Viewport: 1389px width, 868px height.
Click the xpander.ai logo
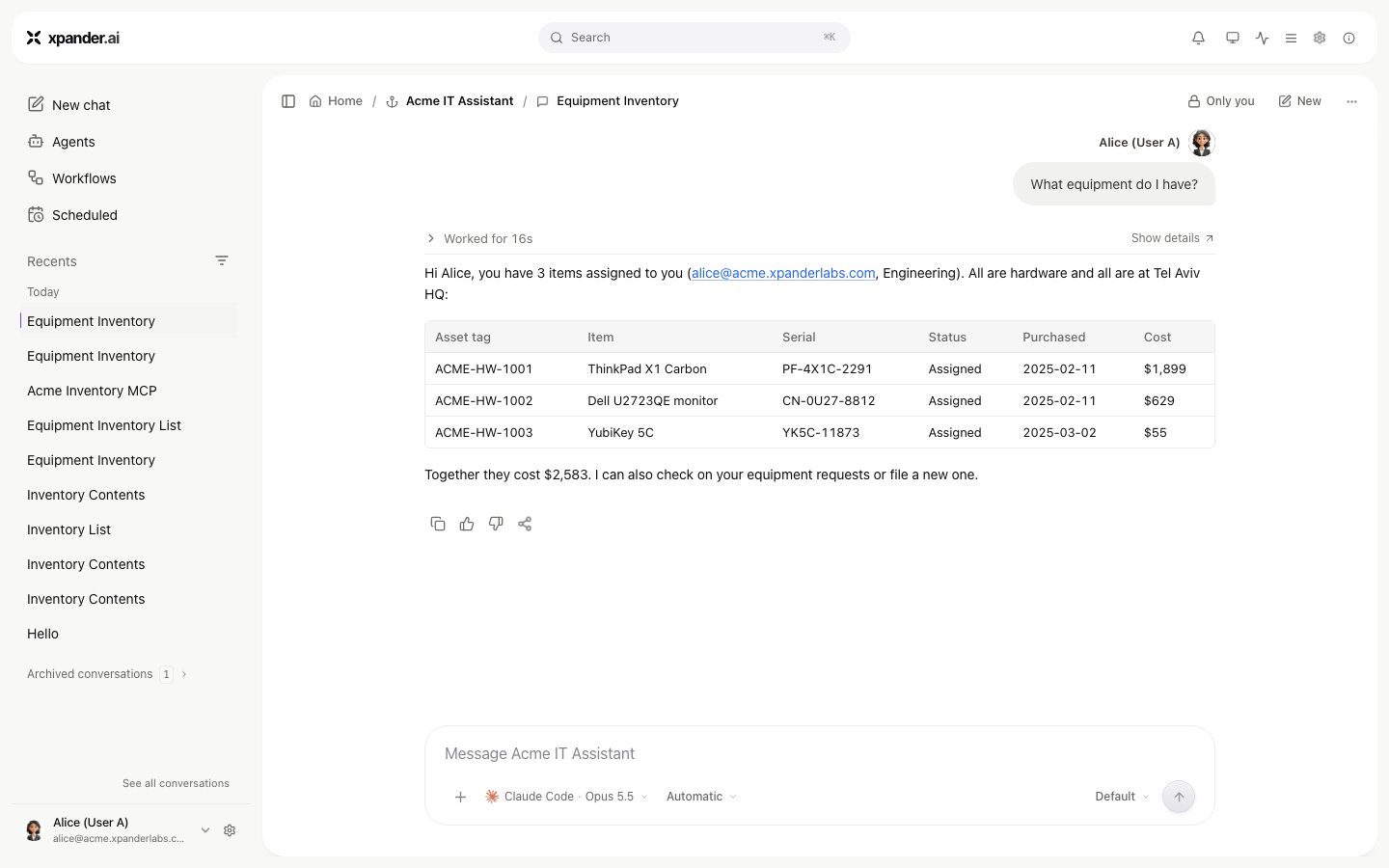click(x=73, y=38)
